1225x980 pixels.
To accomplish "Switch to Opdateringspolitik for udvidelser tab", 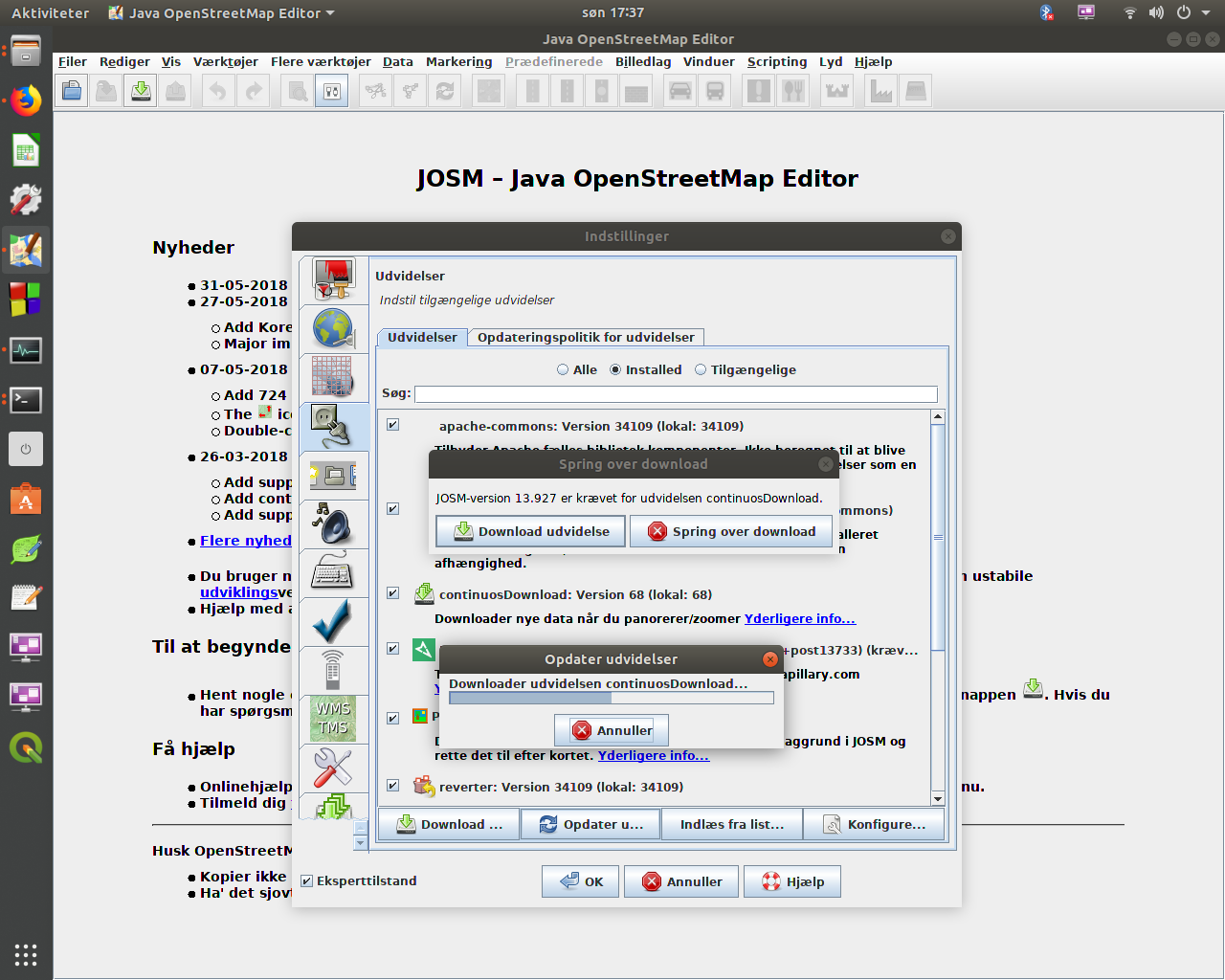I will tap(586, 337).
